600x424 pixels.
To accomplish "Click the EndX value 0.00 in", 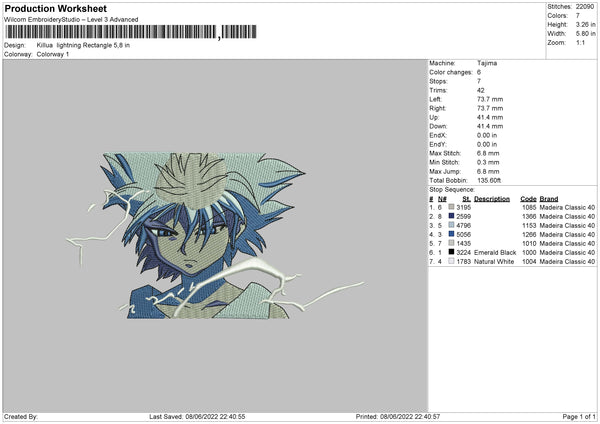I will click(487, 135).
